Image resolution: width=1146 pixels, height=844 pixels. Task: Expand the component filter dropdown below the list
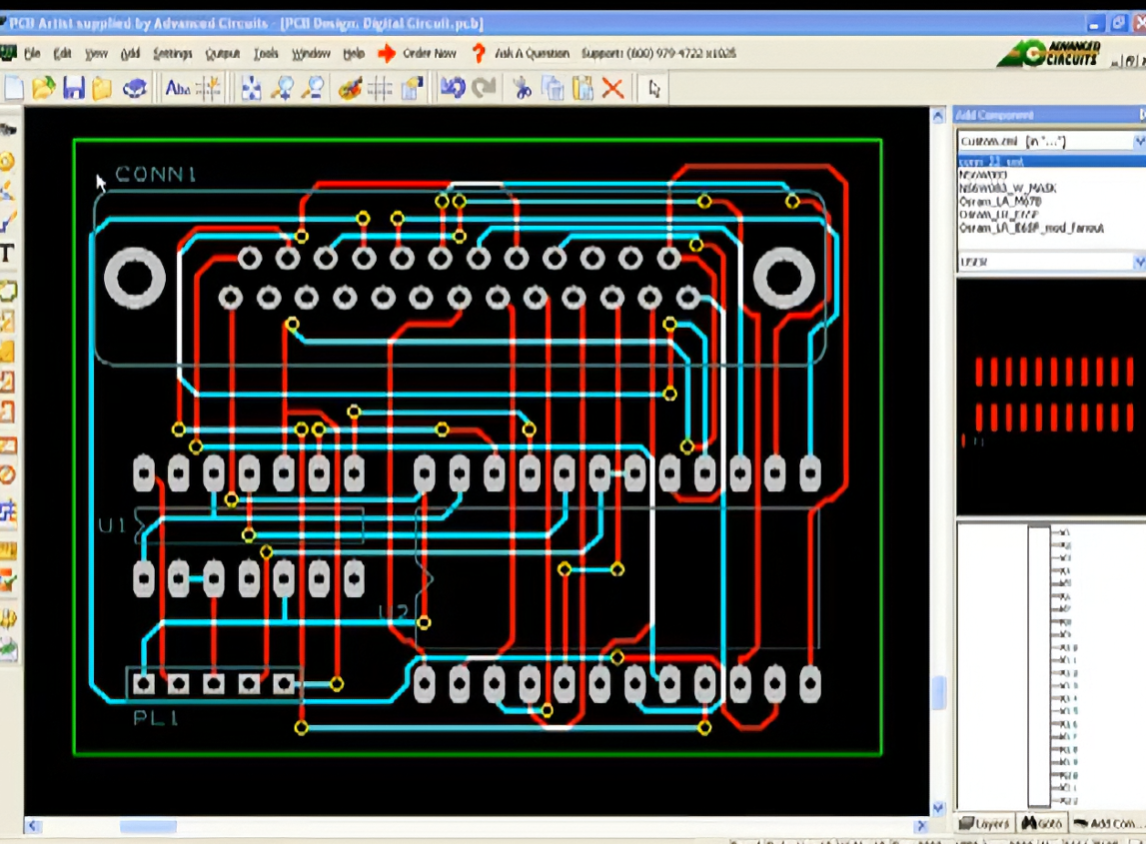pos(1138,262)
